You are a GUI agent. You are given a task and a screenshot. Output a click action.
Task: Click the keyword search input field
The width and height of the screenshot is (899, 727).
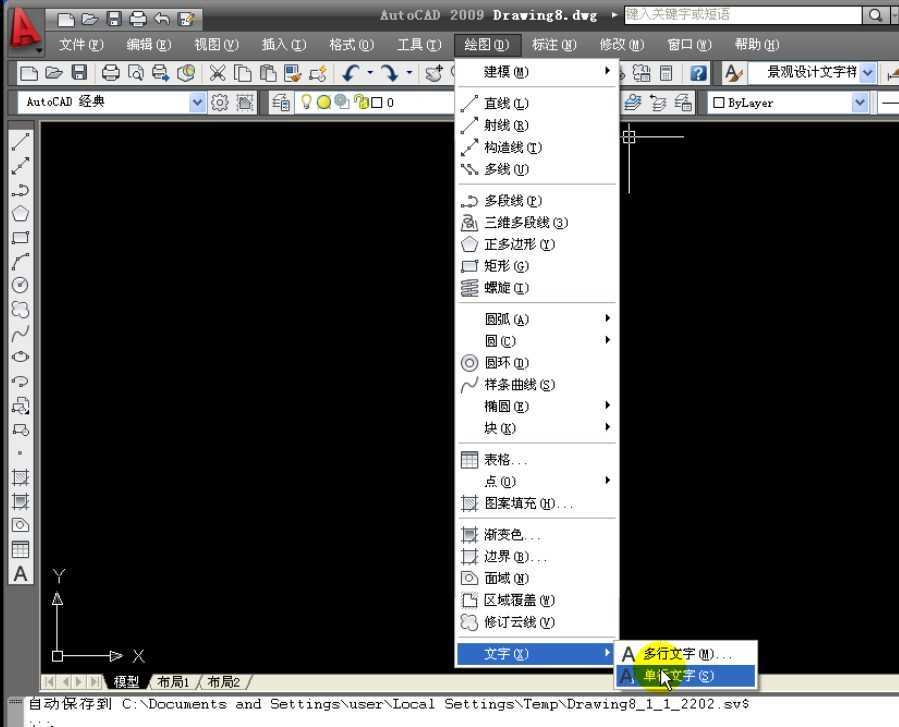(742, 15)
